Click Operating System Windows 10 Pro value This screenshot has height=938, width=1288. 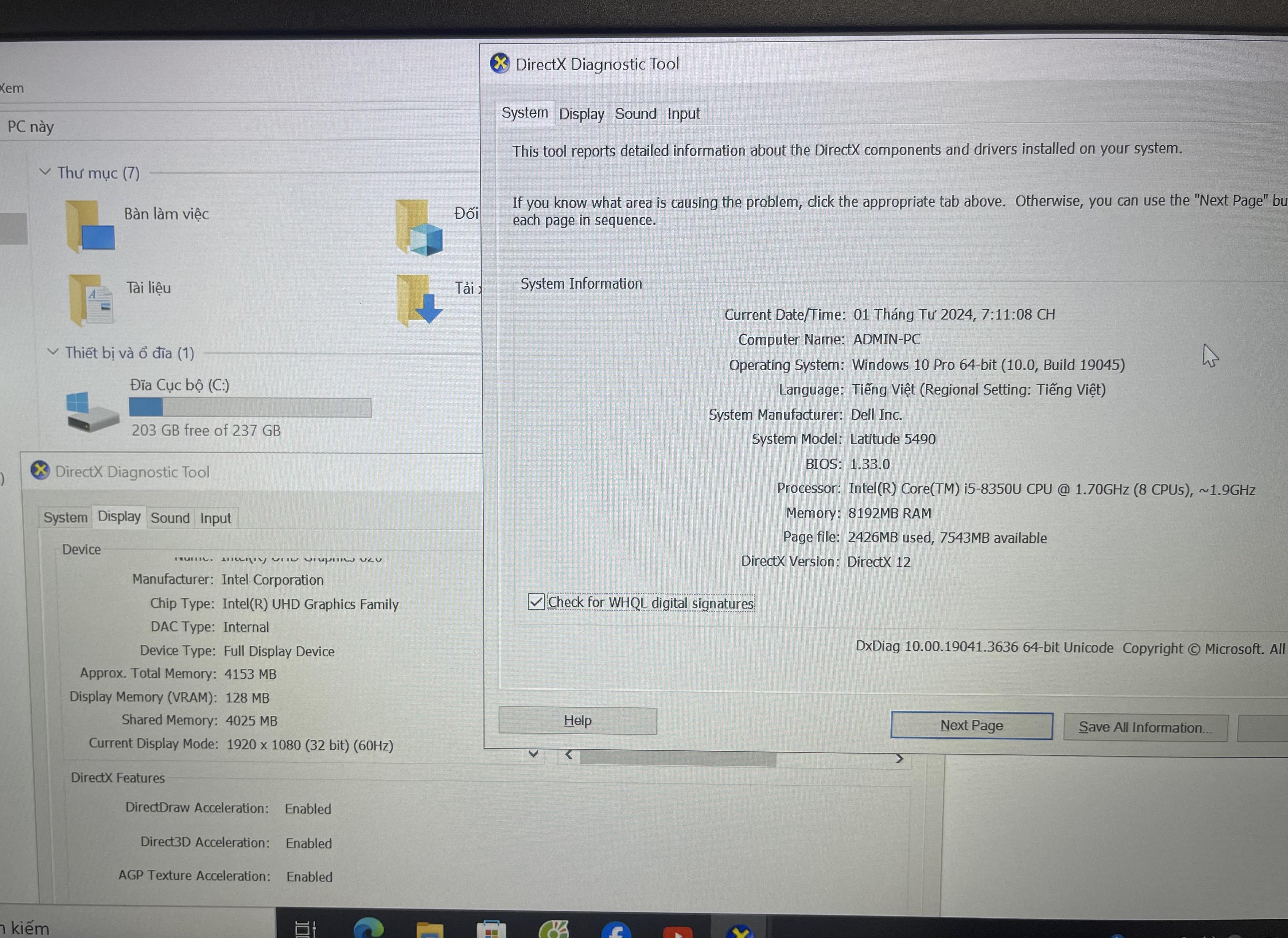pyautogui.click(x=988, y=364)
